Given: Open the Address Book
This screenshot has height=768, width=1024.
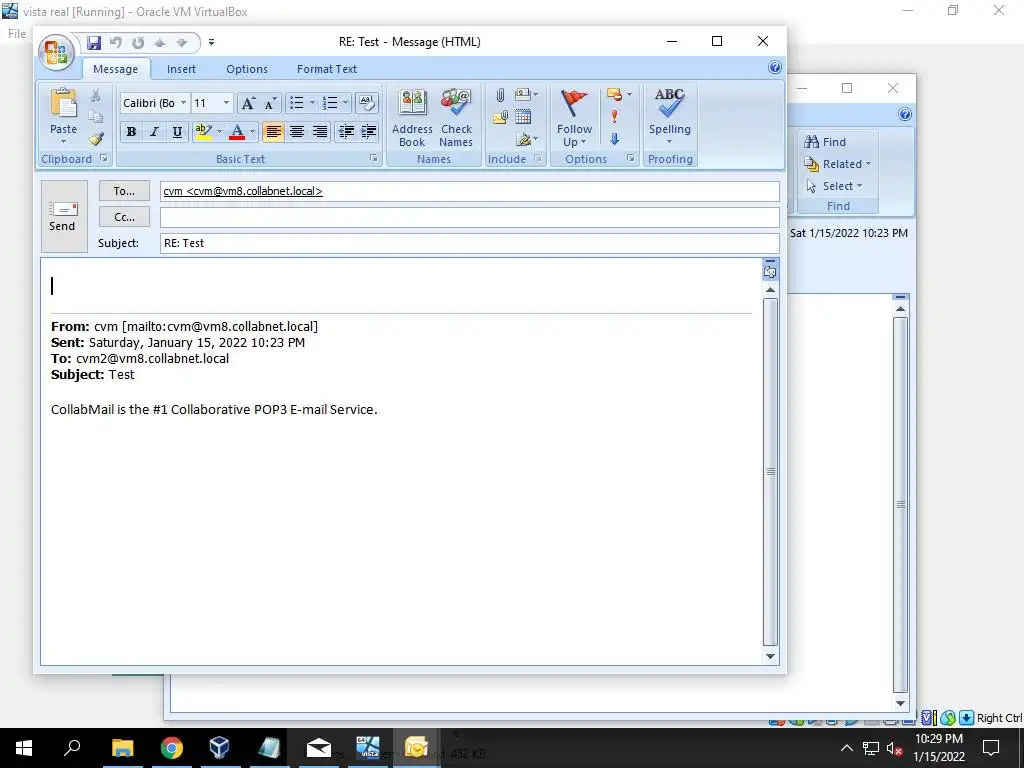Looking at the screenshot, I should [413, 118].
